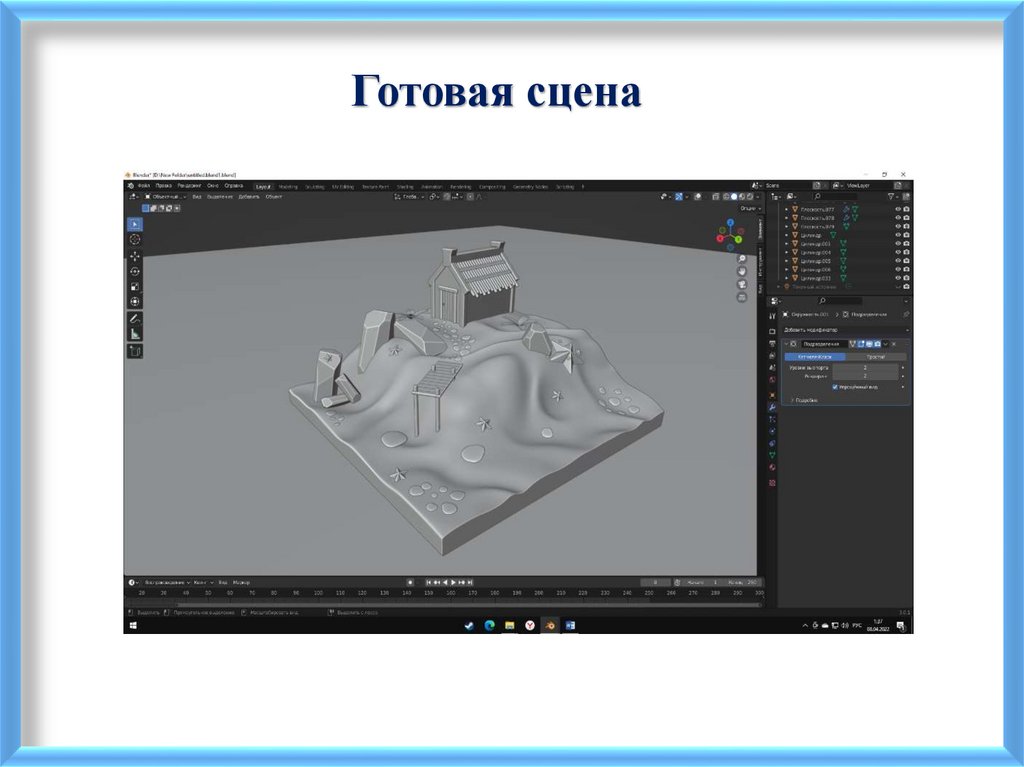
Task: Open the Add Modifier dropdown
Action: tap(846, 331)
